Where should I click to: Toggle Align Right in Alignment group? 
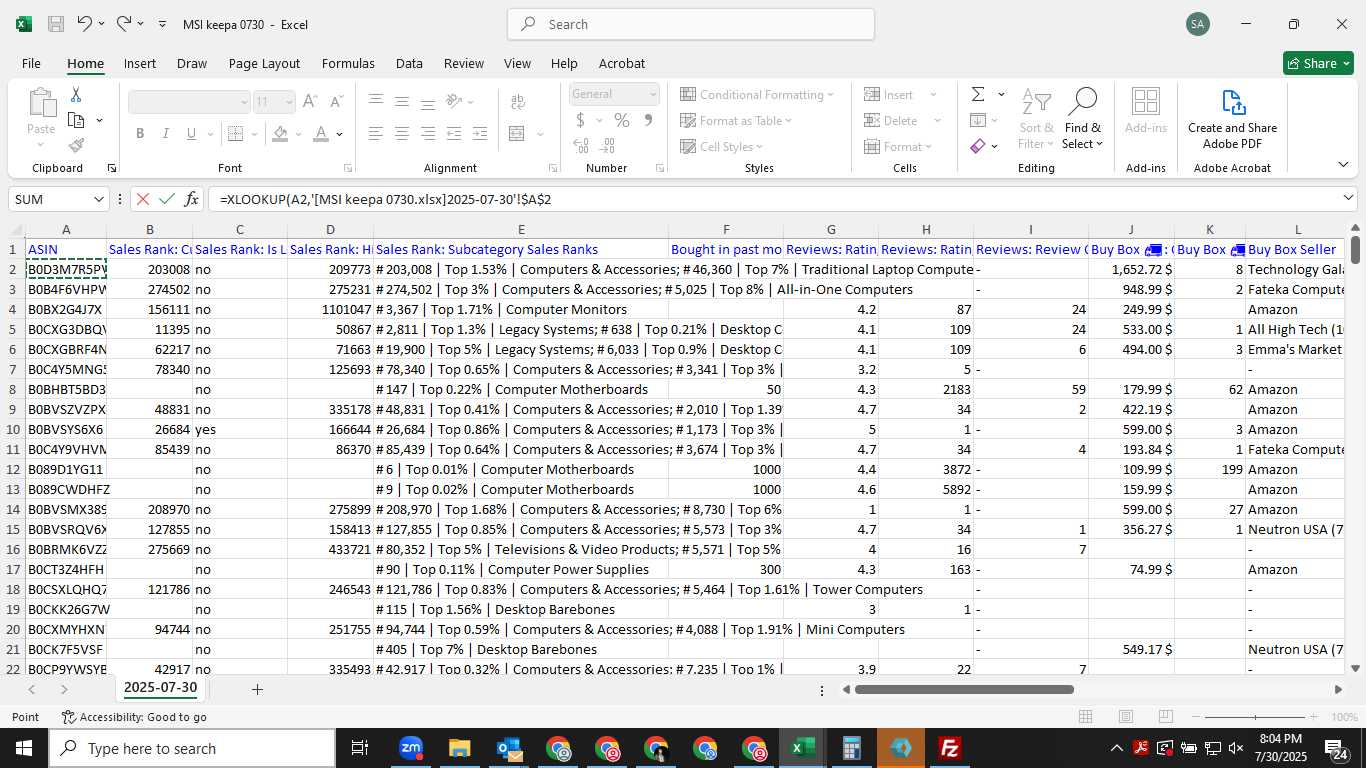point(428,133)
